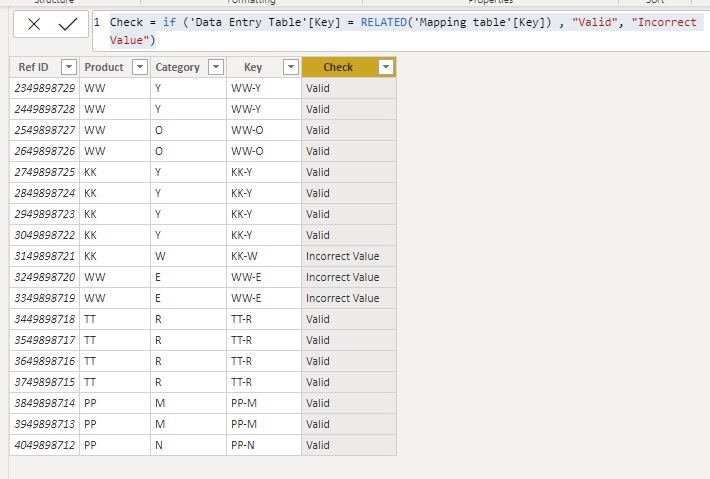The image size is (710, 479).
Task: Select Incorrect Value in the KK-W row
Action: click(349, 256)
